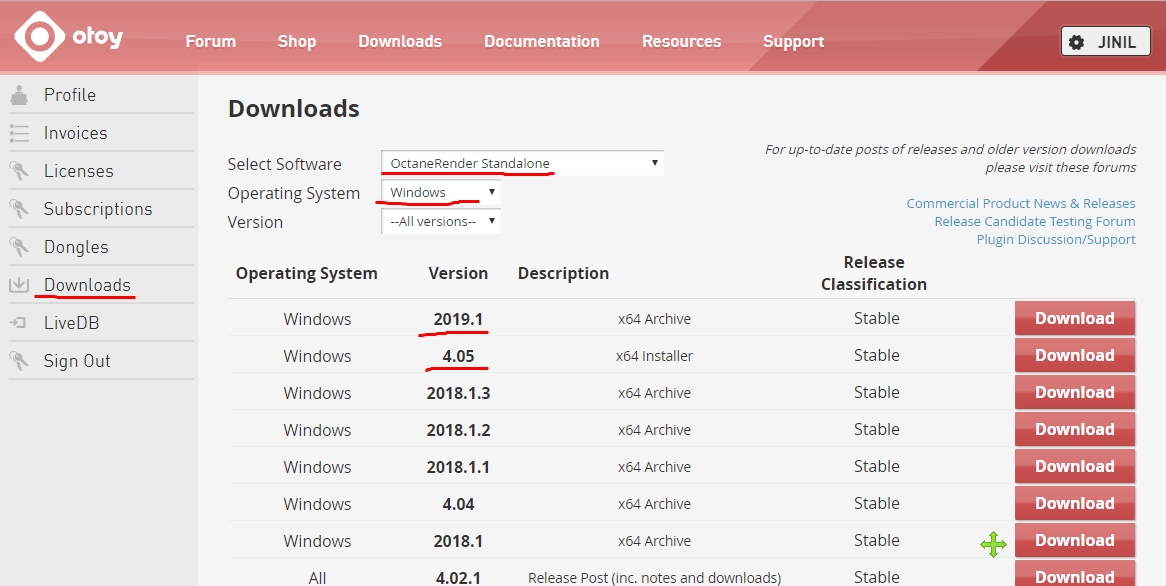Go to Licenses in sidebar
1166x586 pixels.
[x=79, y=171]
